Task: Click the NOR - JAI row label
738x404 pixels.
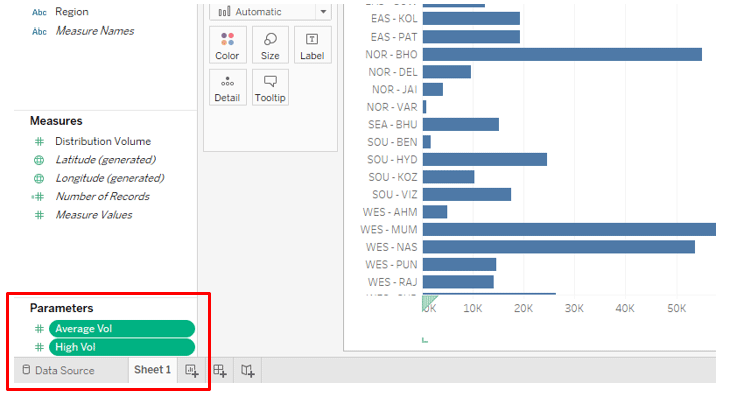Action: (394, 89)
